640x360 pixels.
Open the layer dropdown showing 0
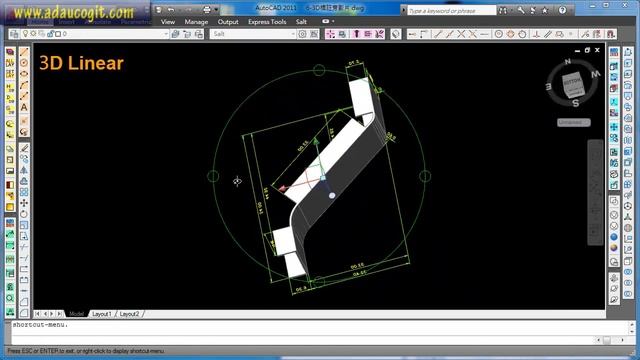[x=166, y=34]
